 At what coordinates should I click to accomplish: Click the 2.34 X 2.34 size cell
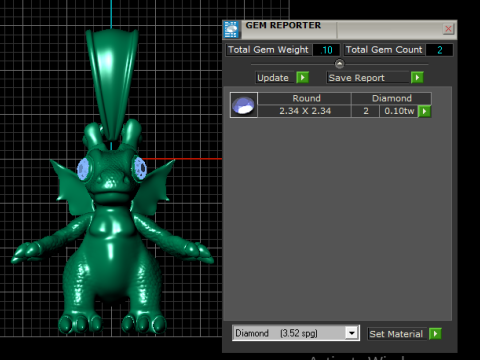(x=304, y=111)
